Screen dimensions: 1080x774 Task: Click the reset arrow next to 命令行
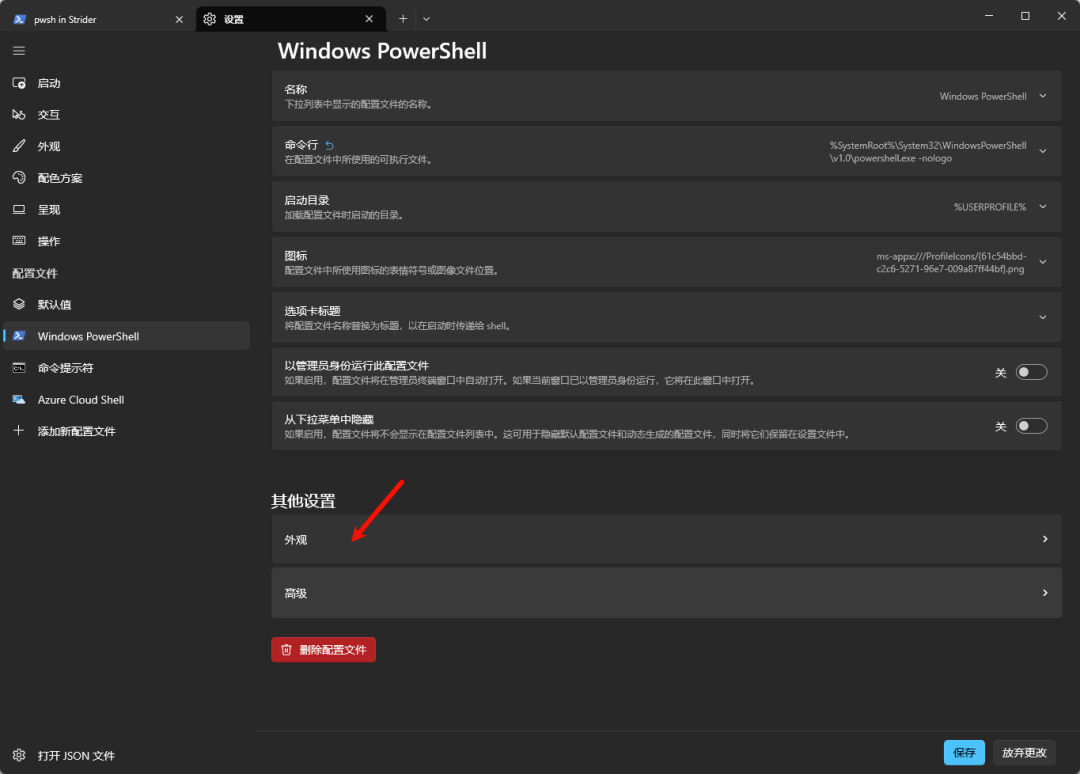coord(329,145)
